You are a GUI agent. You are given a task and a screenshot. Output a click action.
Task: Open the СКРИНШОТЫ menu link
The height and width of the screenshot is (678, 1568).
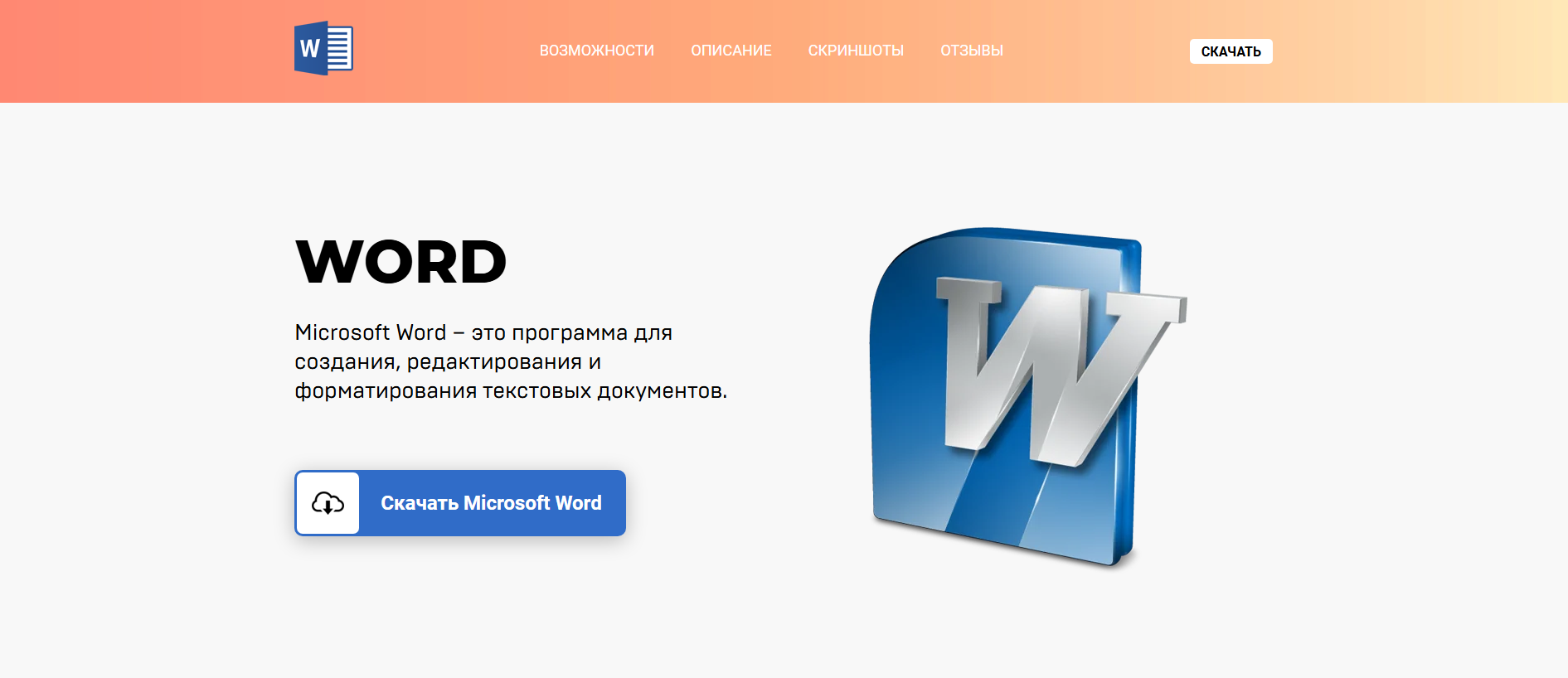coord(856,51)
